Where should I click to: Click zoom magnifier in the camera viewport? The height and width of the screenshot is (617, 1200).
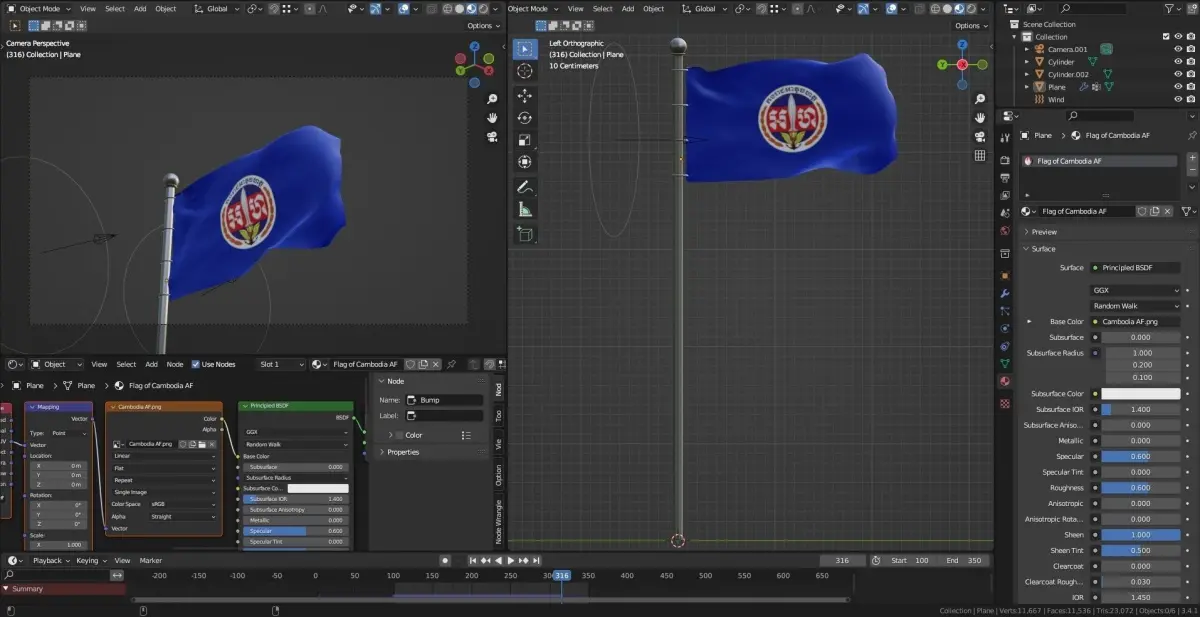coord(493,99)
